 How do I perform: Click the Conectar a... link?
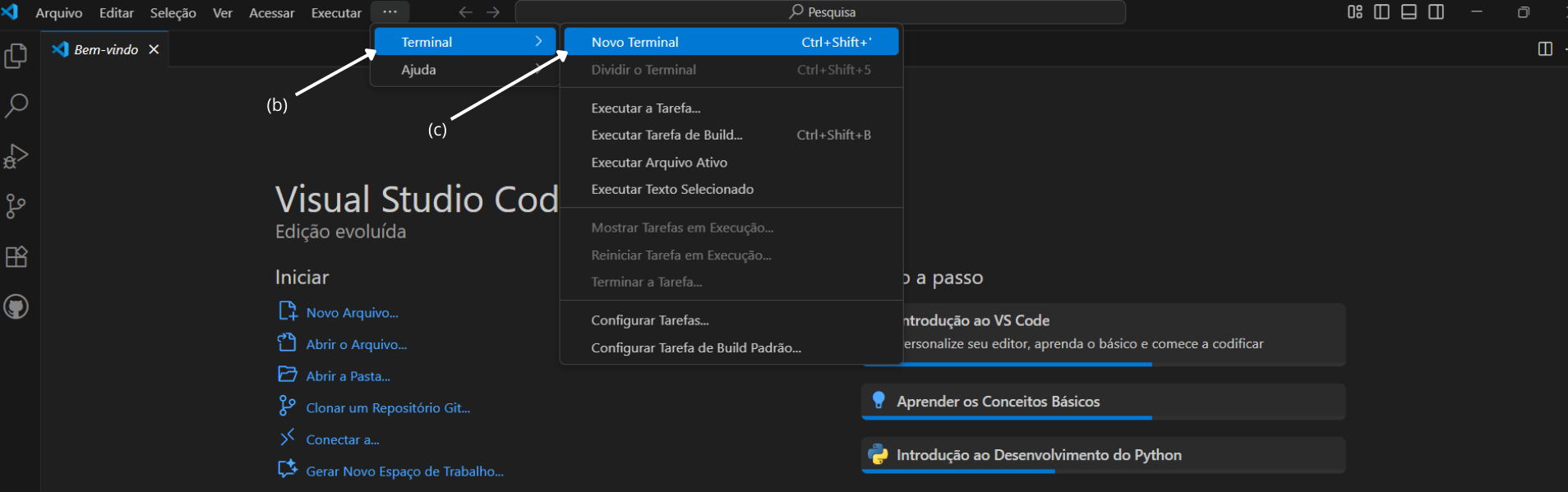343,440
